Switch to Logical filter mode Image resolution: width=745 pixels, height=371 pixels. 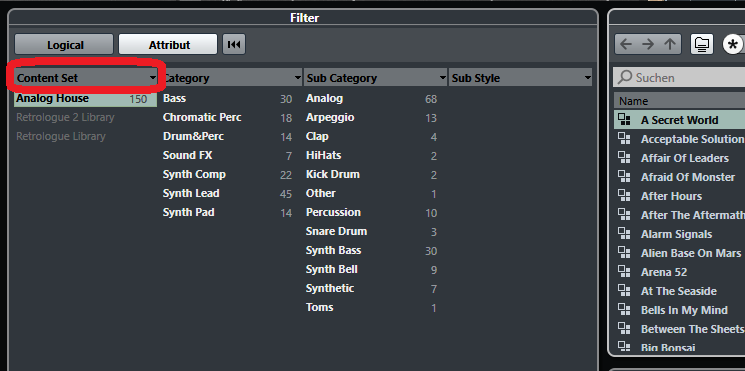64,45
